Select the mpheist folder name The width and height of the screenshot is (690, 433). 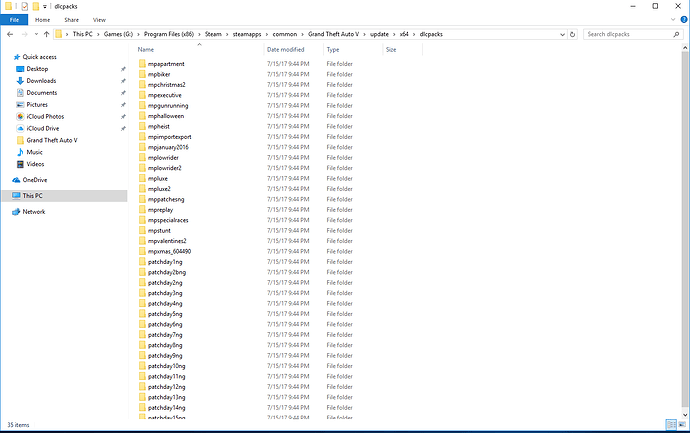point(158,126)
